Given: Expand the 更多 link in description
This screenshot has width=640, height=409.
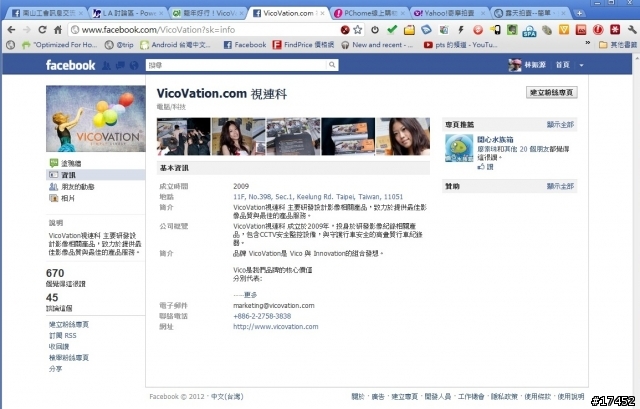Looking at the screenshot, I should (251, 295).
